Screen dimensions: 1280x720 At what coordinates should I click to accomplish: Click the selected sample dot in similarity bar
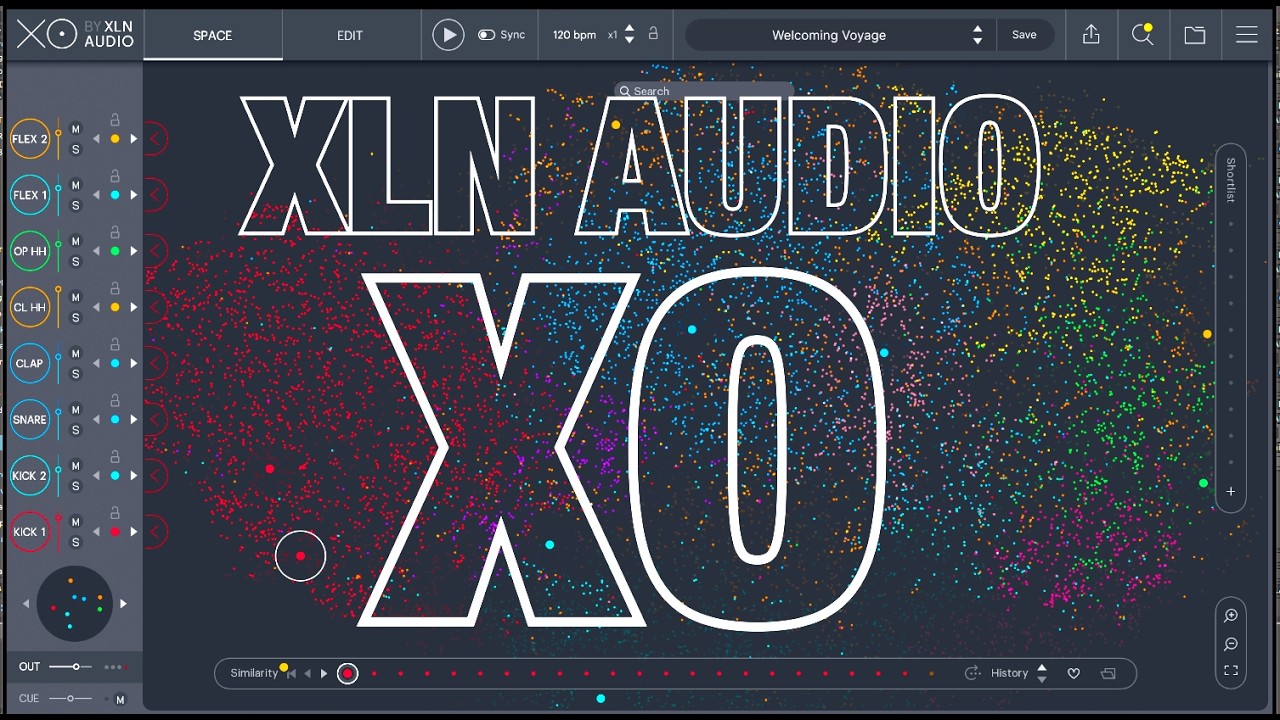(x=347, y=673)
